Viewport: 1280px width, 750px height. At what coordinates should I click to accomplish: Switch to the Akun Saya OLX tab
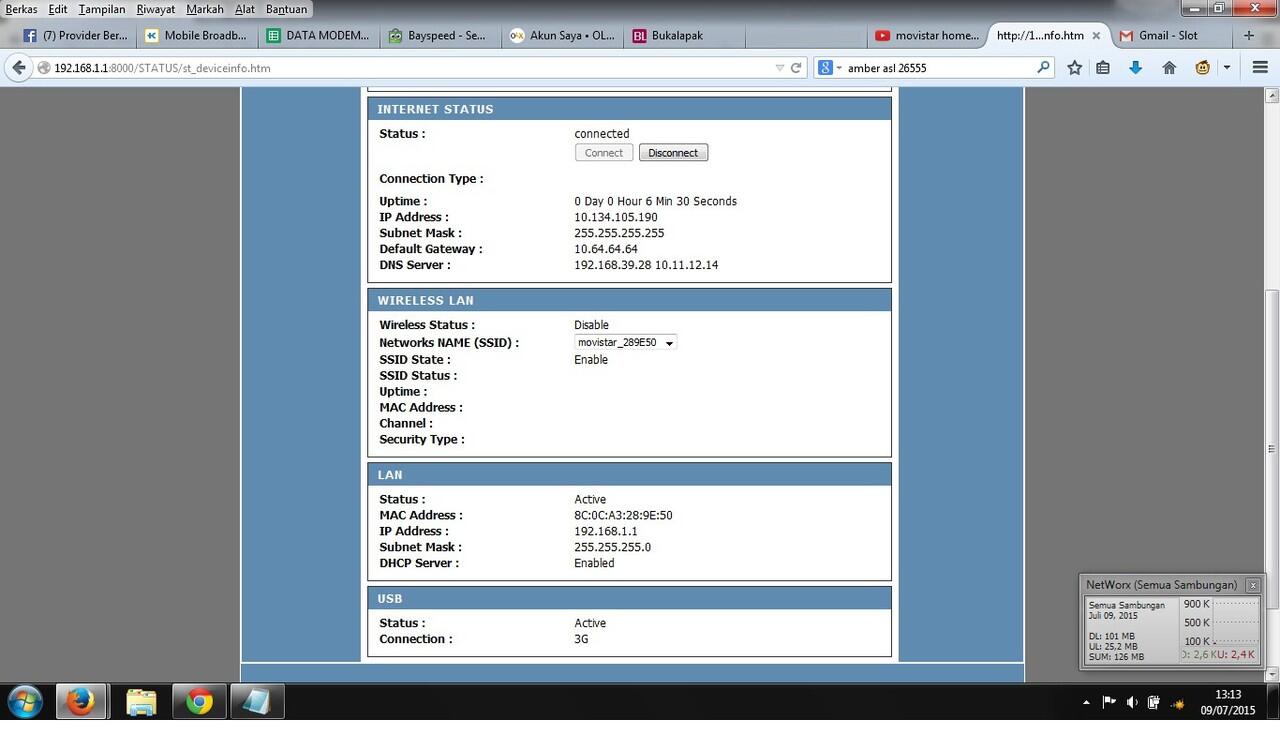(562, 35)
